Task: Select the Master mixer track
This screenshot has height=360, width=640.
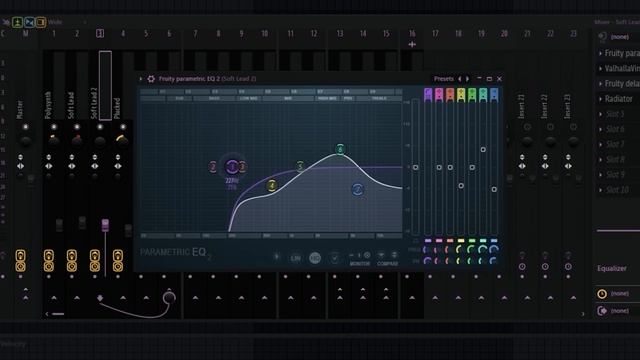Action: [20, 109]
